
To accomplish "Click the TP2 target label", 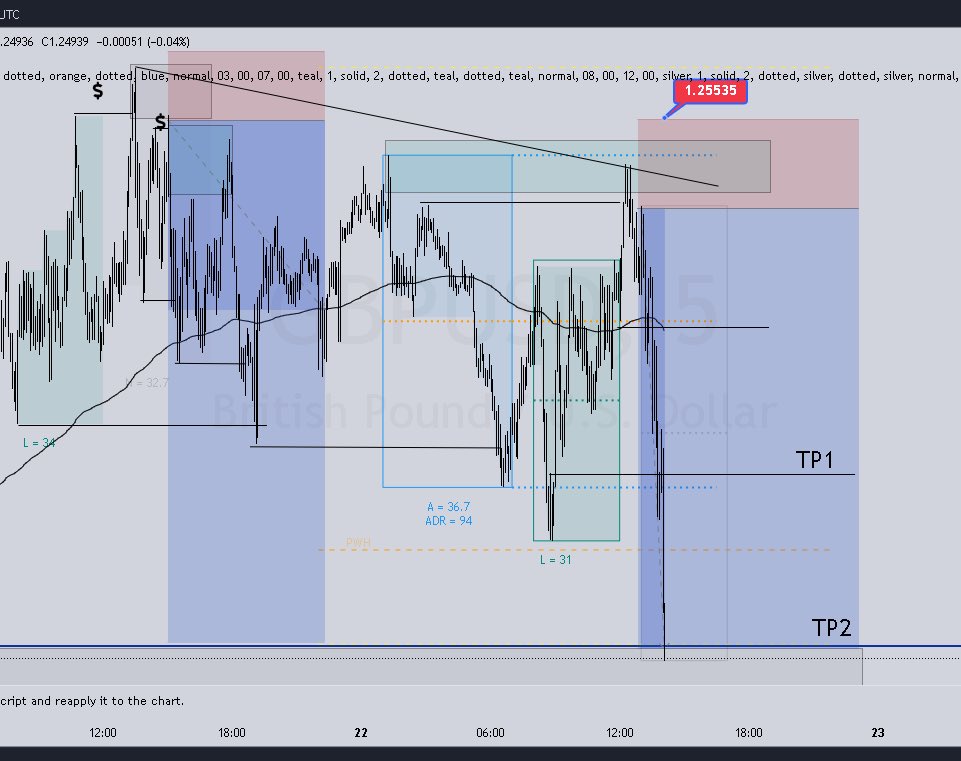I will pyautogui.click(x=831, y=628).
